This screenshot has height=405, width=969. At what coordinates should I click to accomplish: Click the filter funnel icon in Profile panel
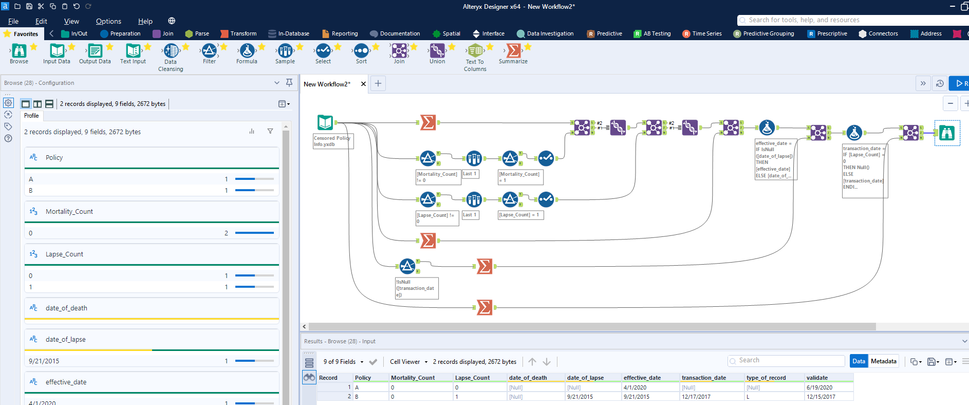tap(270, 131)
